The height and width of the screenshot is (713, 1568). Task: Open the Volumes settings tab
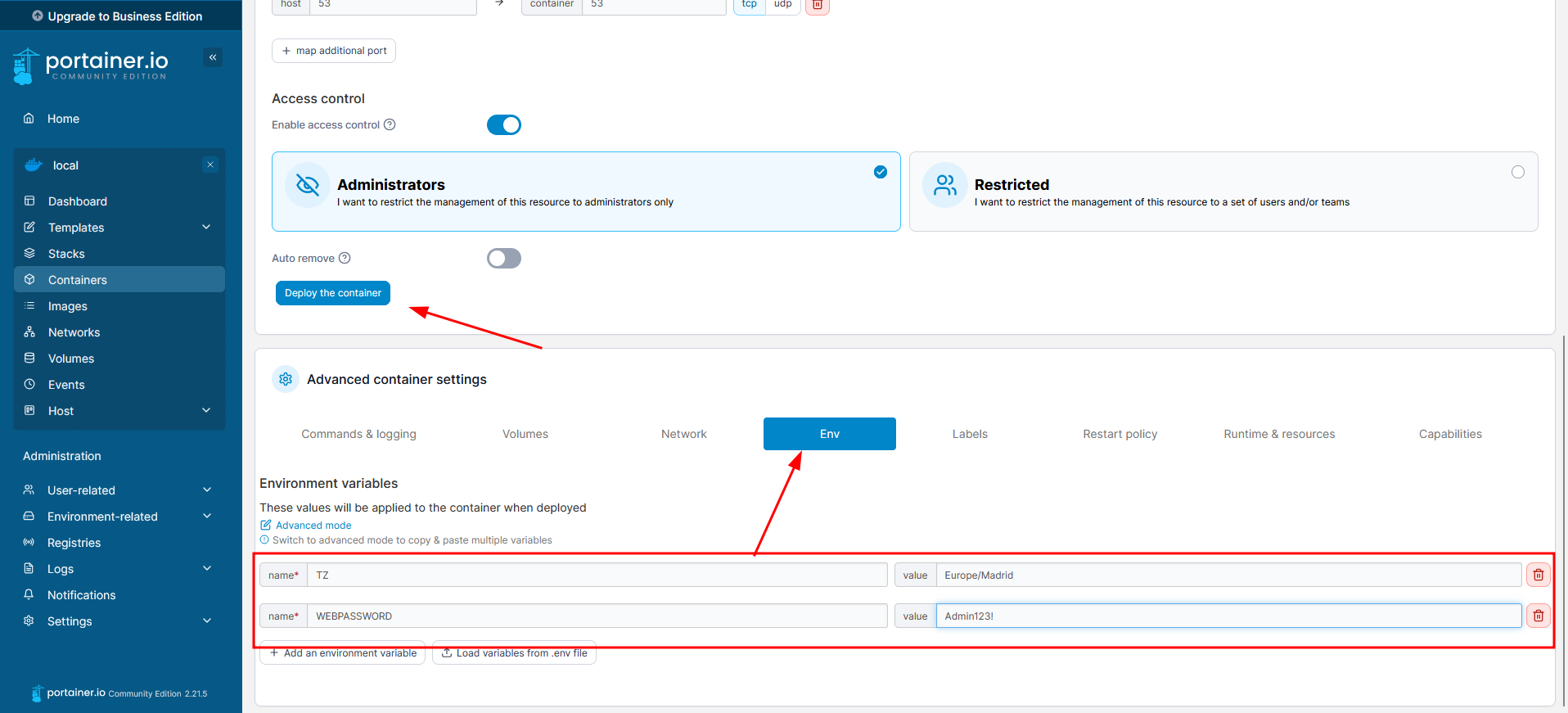point(525,434)
